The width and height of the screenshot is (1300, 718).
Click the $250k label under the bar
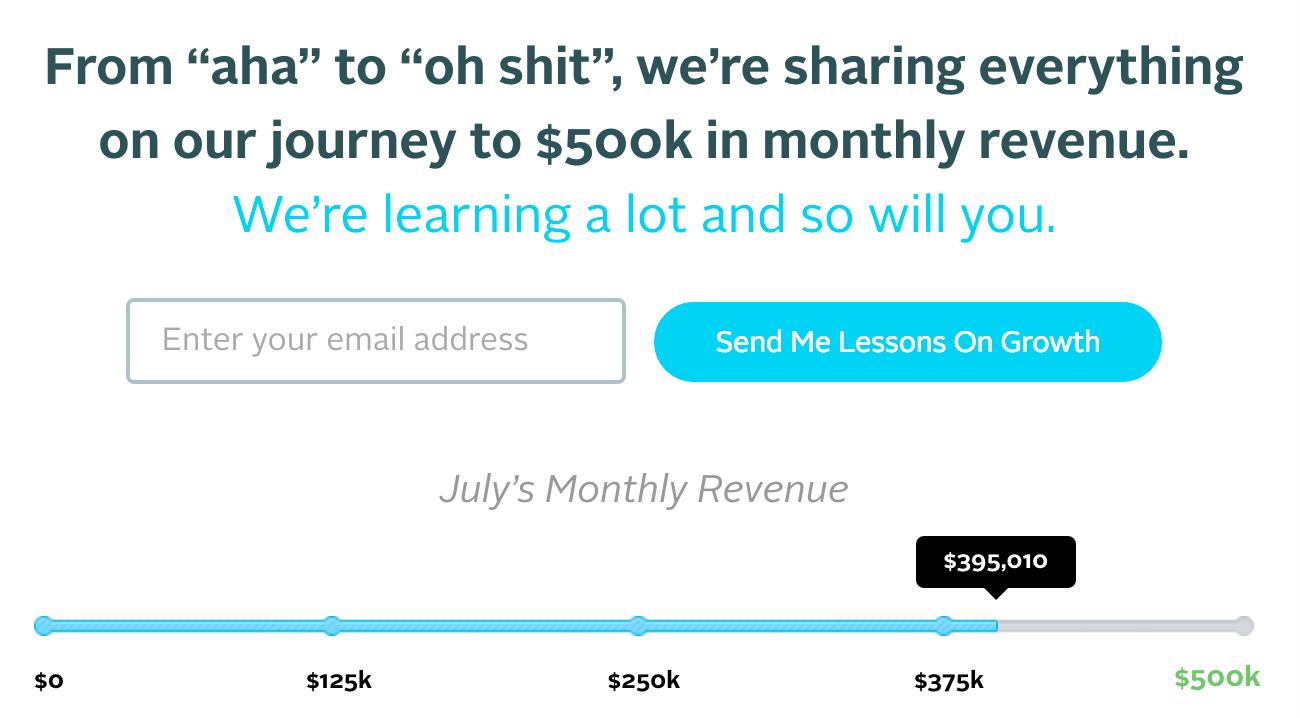point(644,682)
